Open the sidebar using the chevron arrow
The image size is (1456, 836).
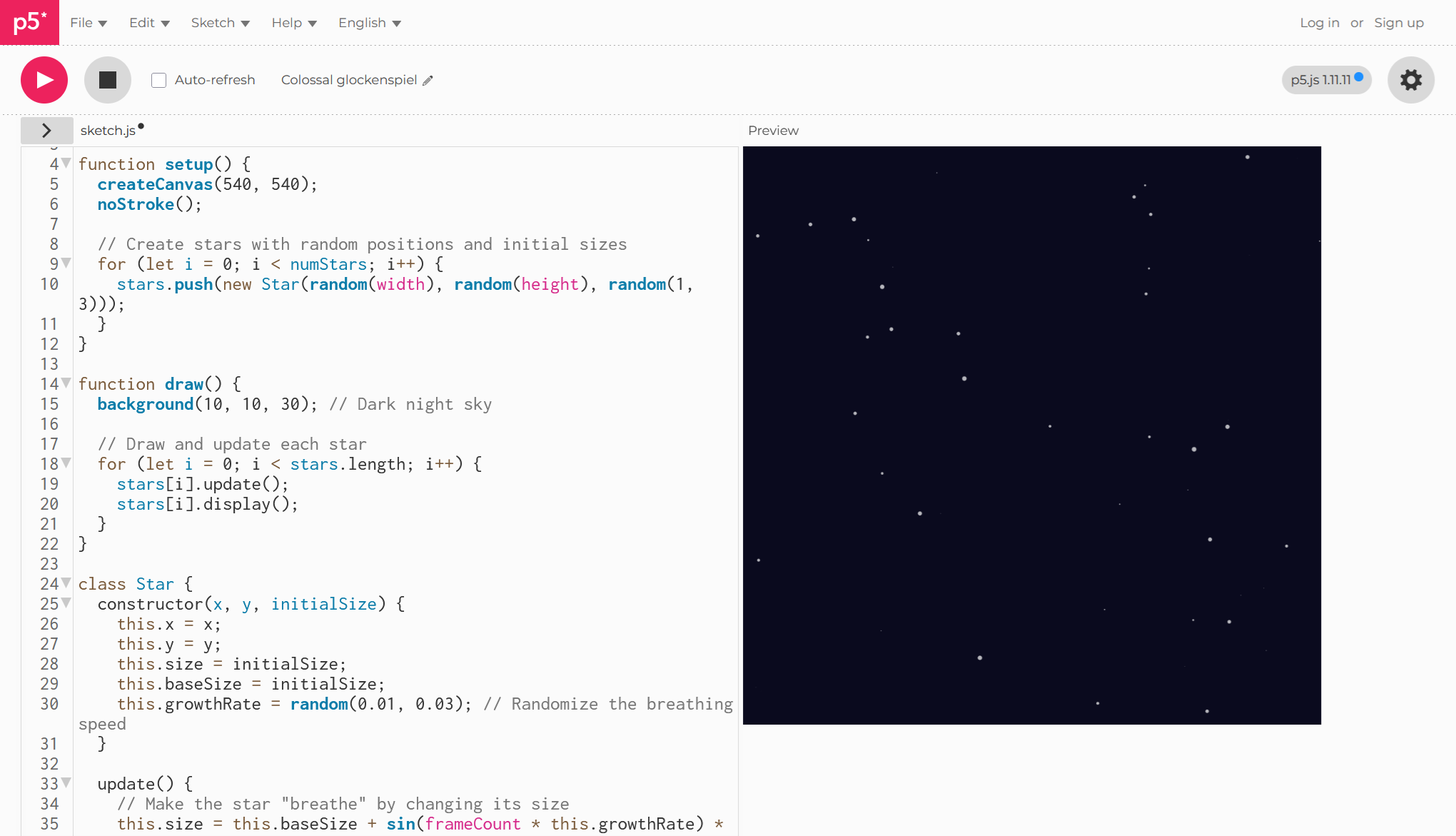point(46,131)
